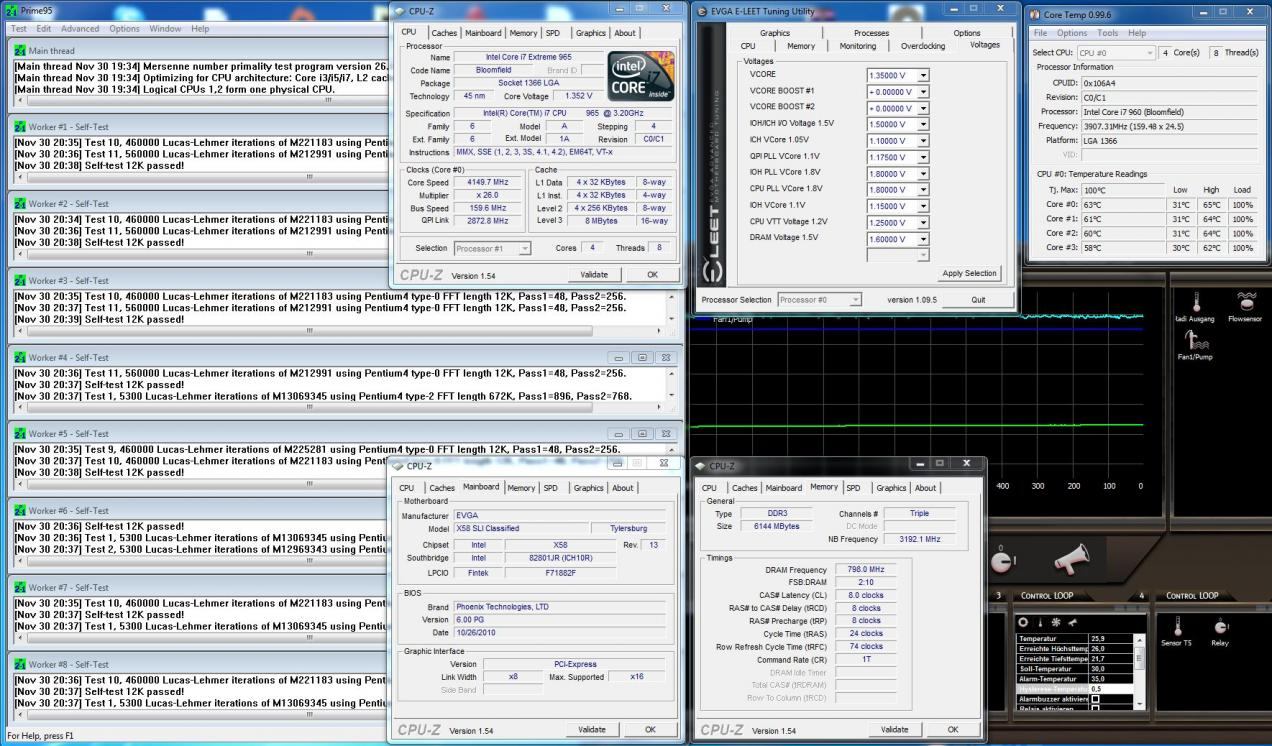Click the Quit button in E-LEET

(x=977, y=300)
